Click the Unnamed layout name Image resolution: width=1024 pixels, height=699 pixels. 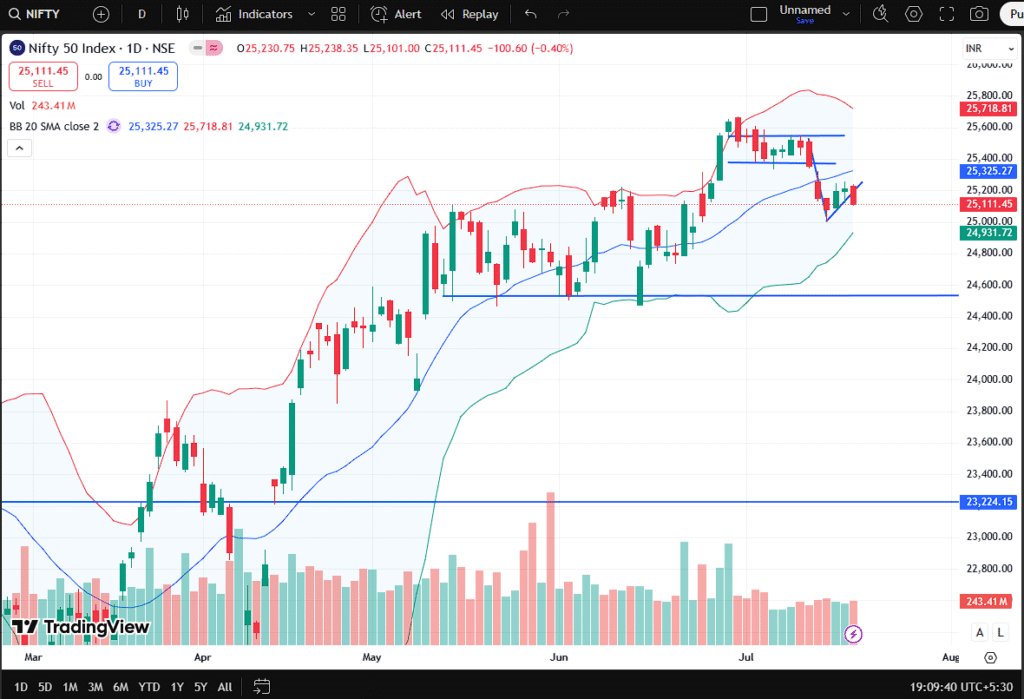805,10
